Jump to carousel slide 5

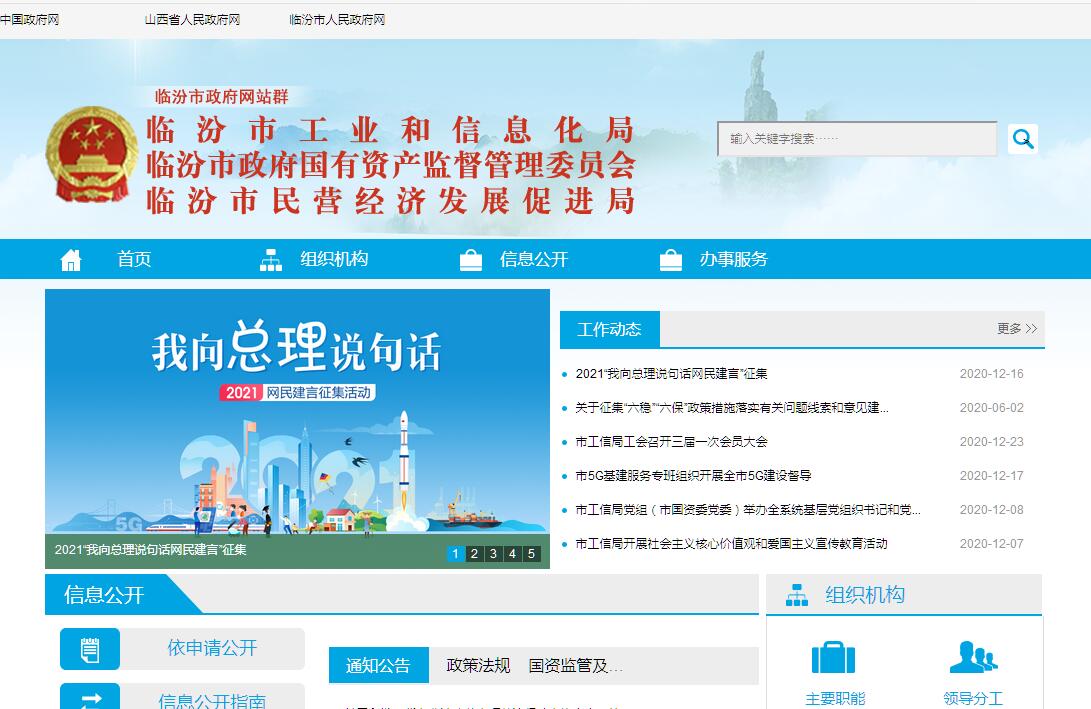(x=531, y=554)
